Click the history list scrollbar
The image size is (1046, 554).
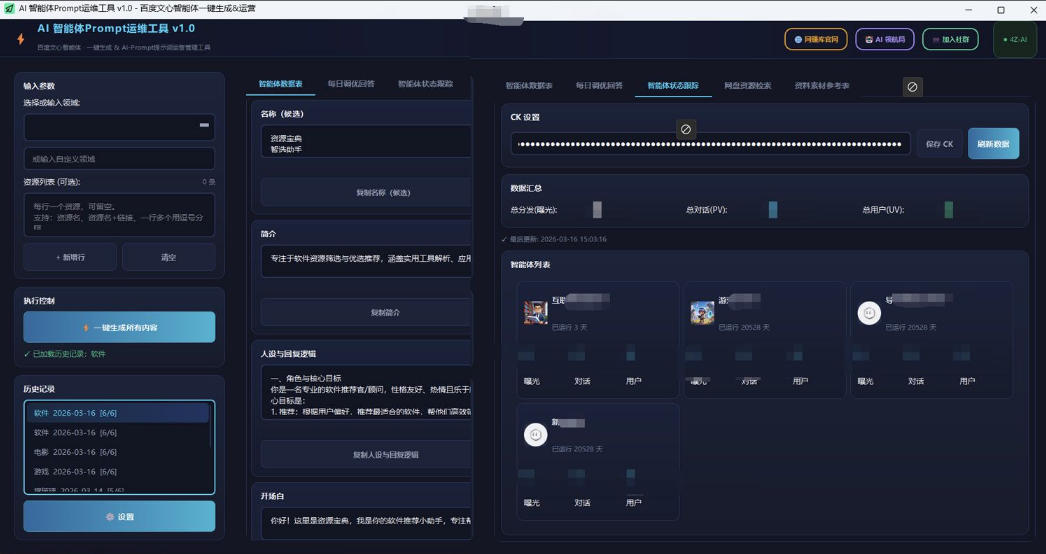211,430
